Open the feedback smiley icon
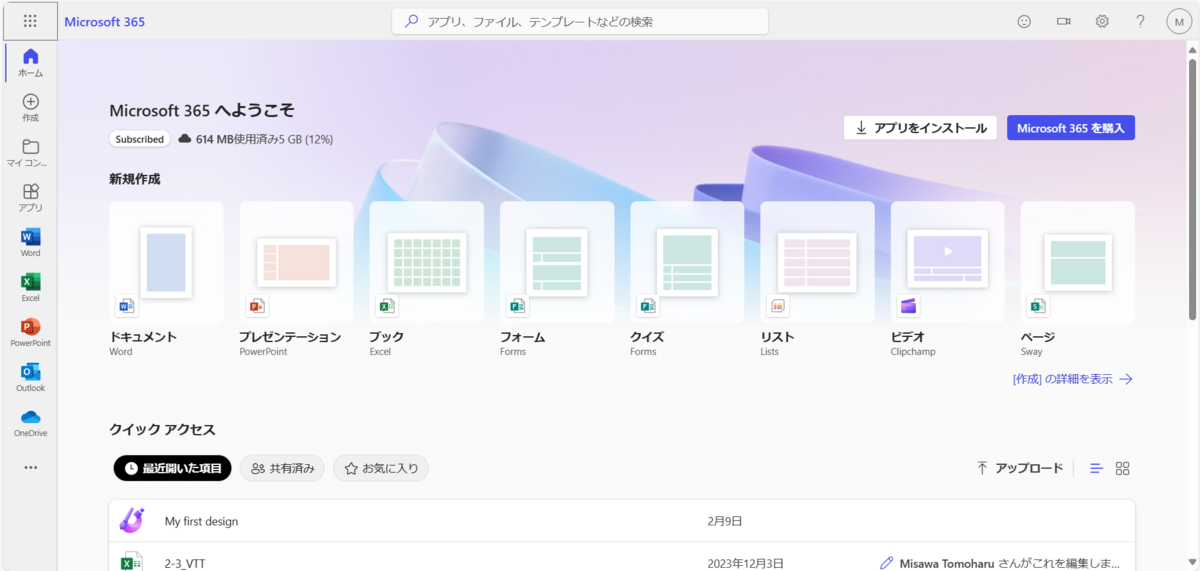The image size is (1200, 571). (1024, 21)
